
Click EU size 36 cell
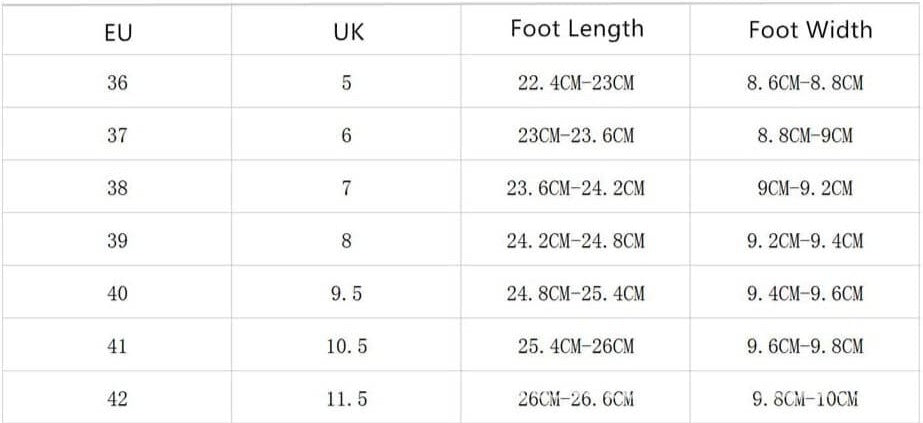(117, 83)
